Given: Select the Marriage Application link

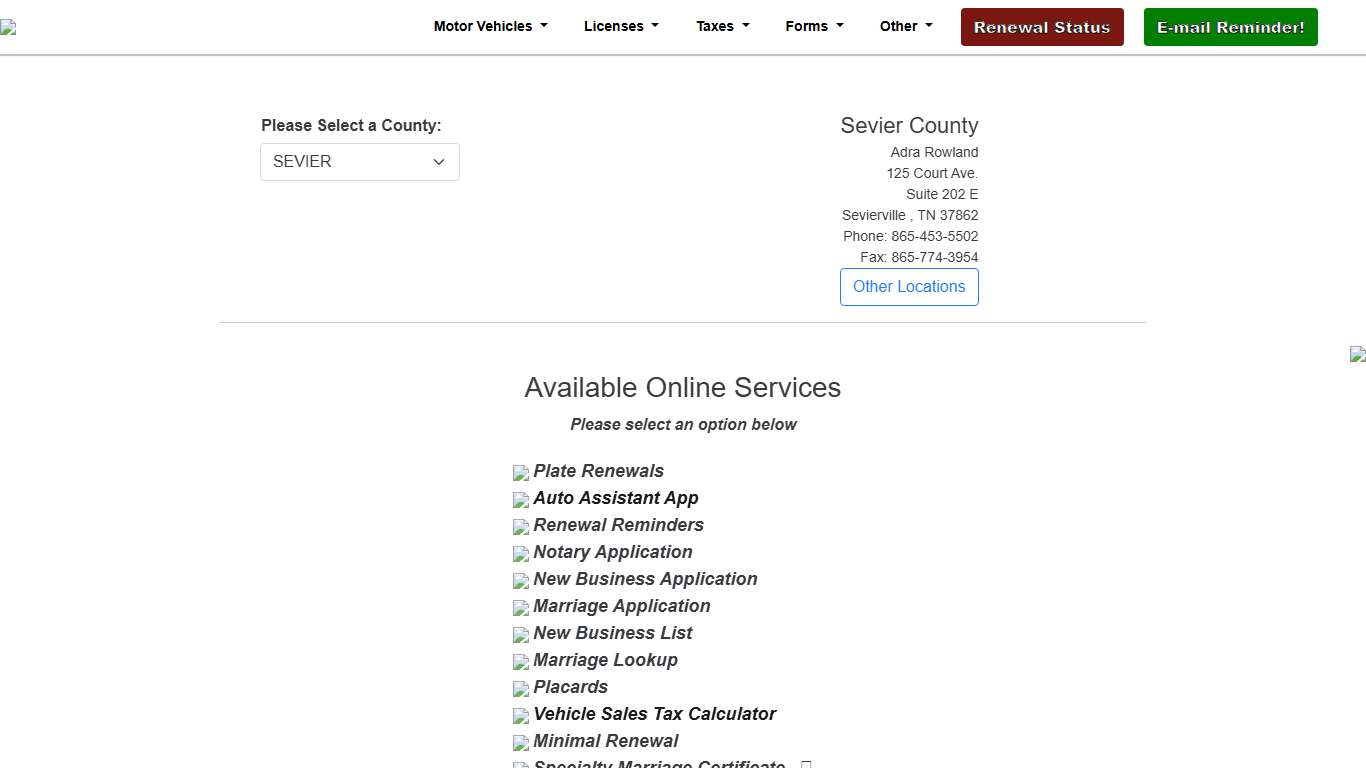Looking at the screenshot, I should [621, 606].
